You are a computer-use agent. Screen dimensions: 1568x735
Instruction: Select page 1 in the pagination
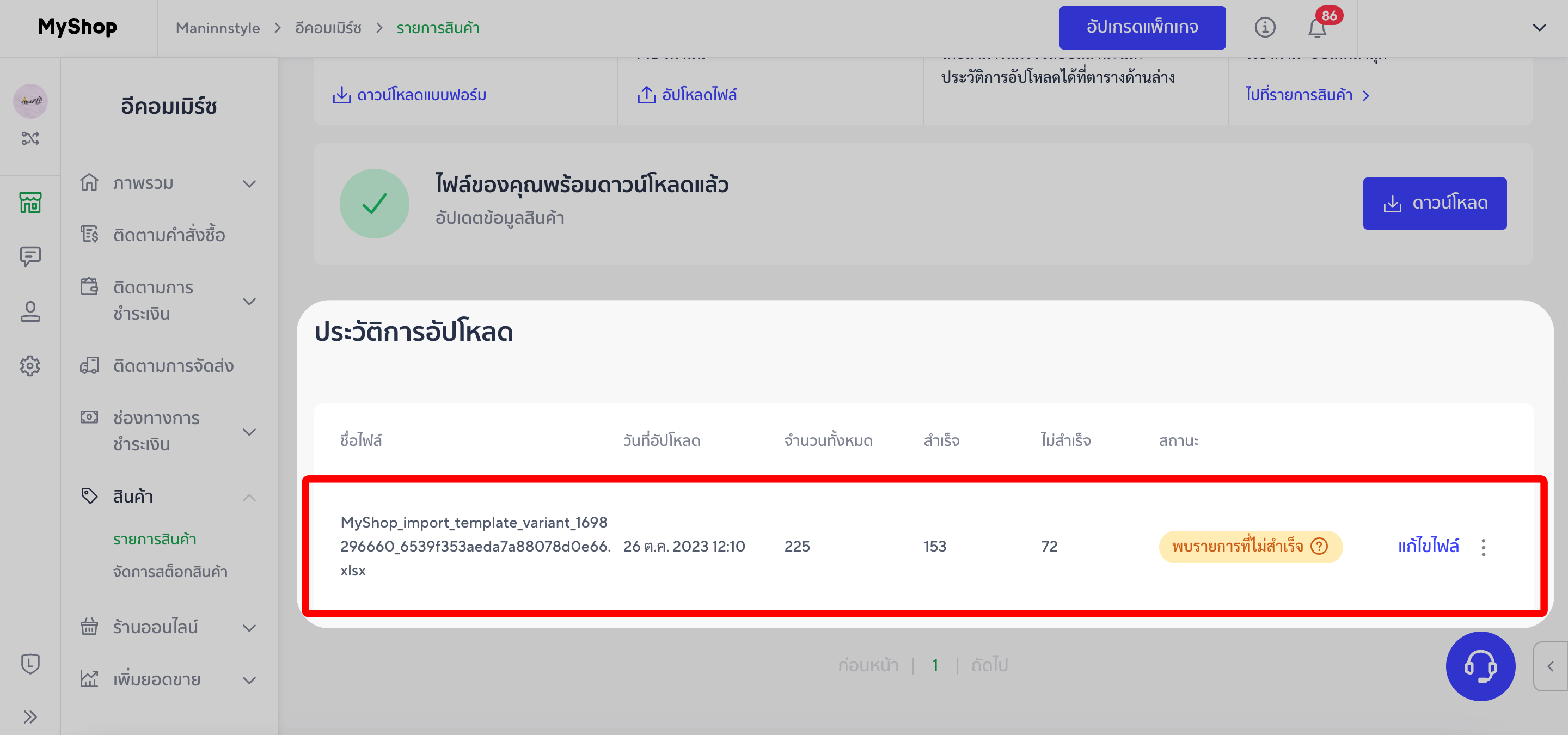point(935,664)
